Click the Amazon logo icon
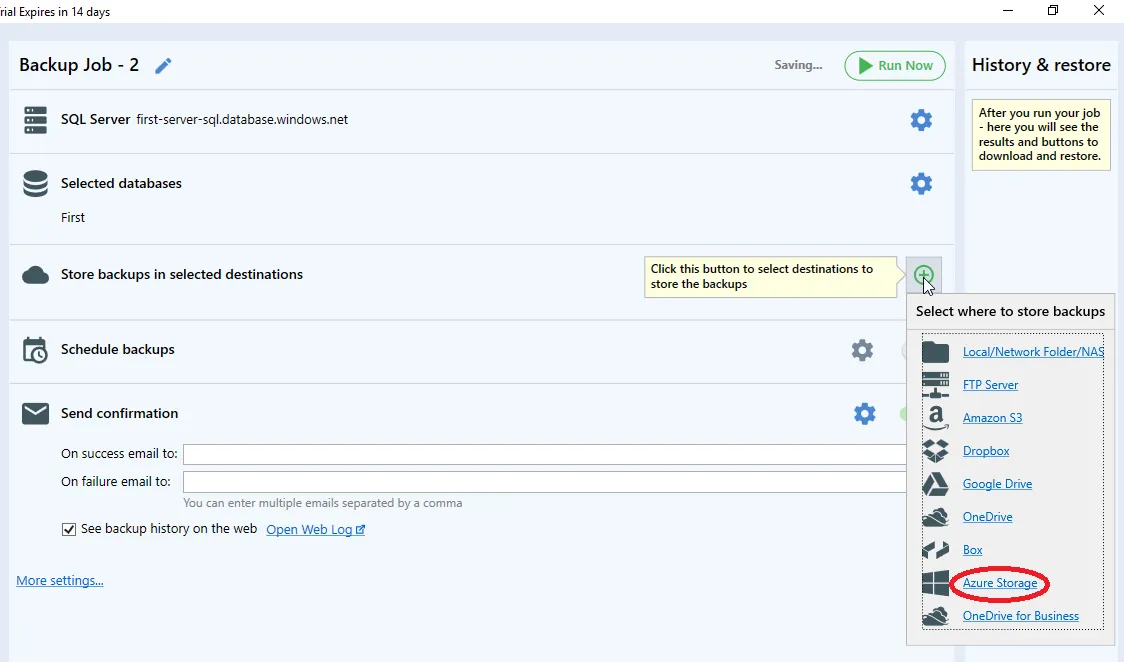Screen dimensions: 1124x662 click(x=935, y=418)
